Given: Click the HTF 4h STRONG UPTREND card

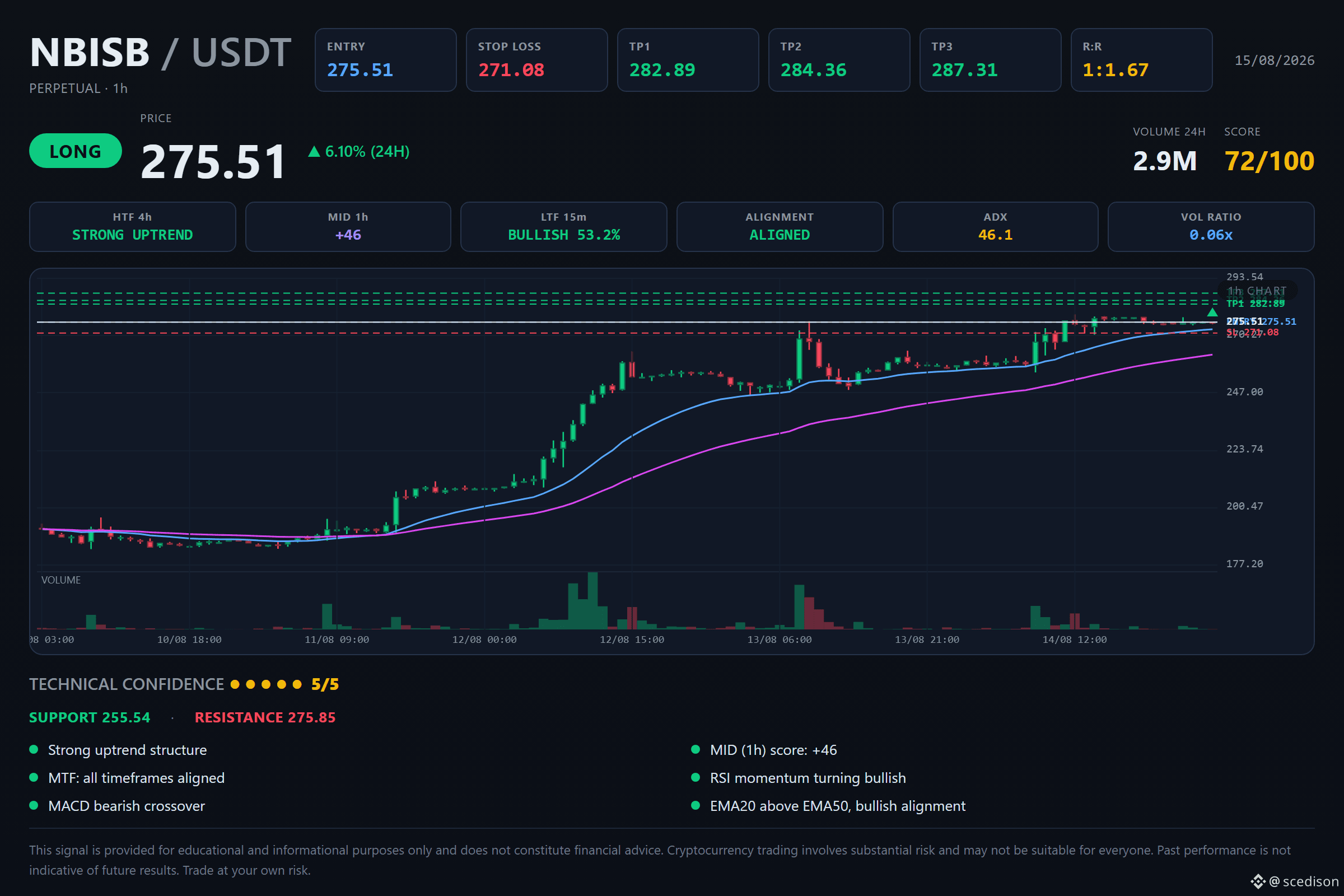Looking at the screenshot, I should pyautogui.click(x=133, y=227).
